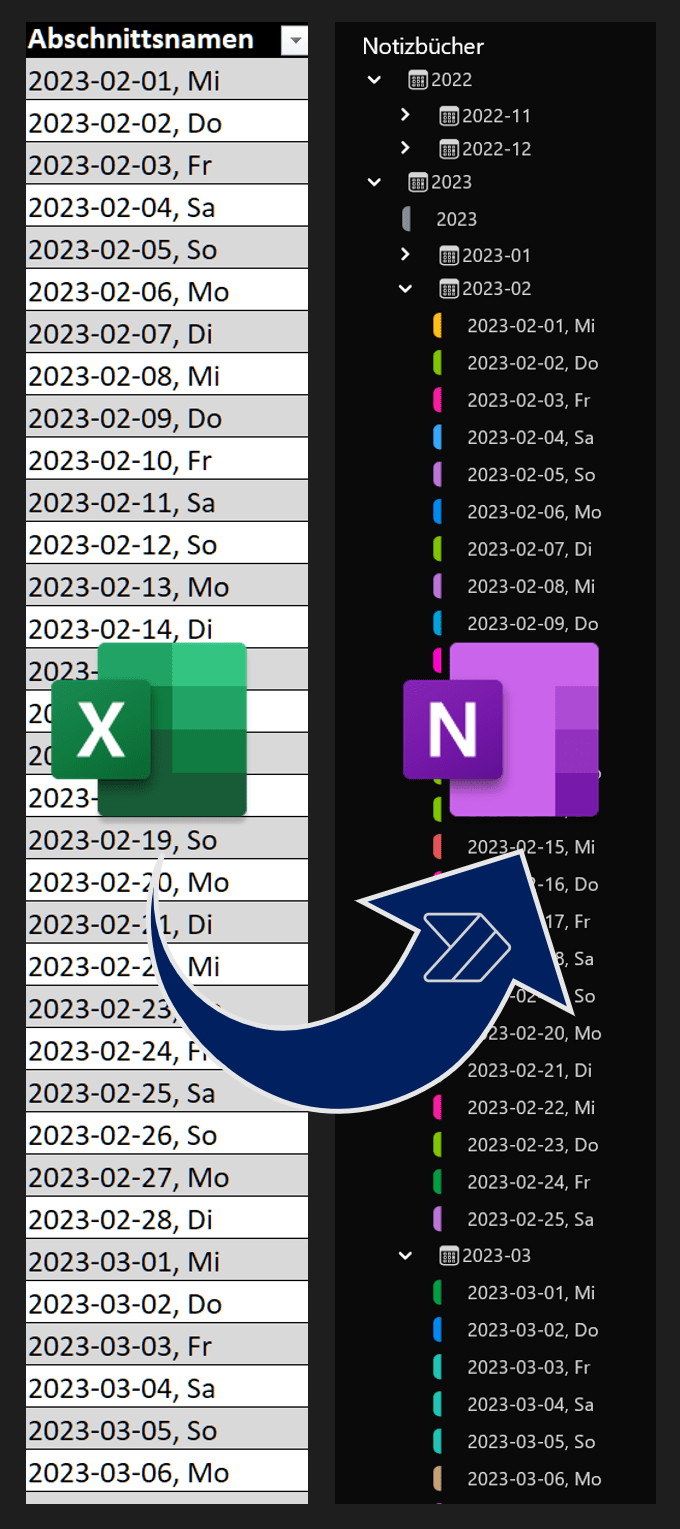Click the section group icon beside 2022-12
Screen dimensions: 680x1529
(x=449, y=149)
